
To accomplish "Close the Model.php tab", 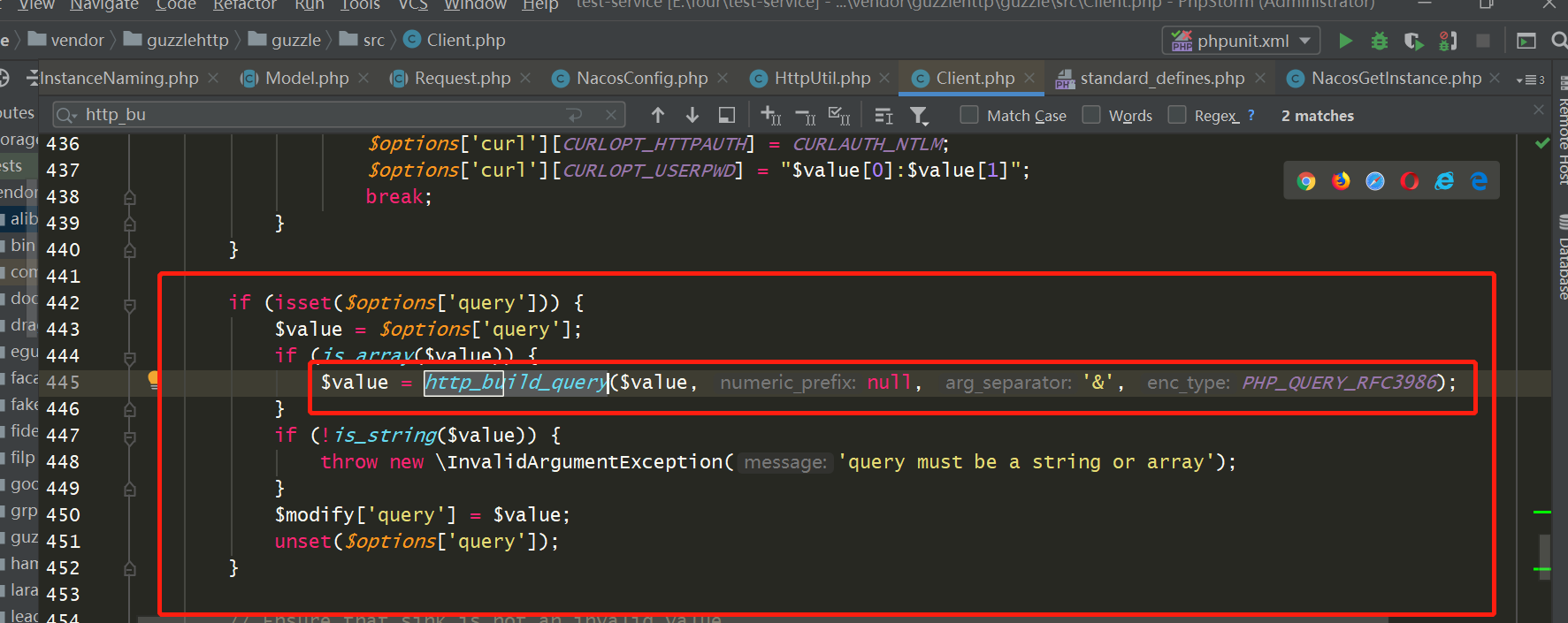I will point(363,78).
